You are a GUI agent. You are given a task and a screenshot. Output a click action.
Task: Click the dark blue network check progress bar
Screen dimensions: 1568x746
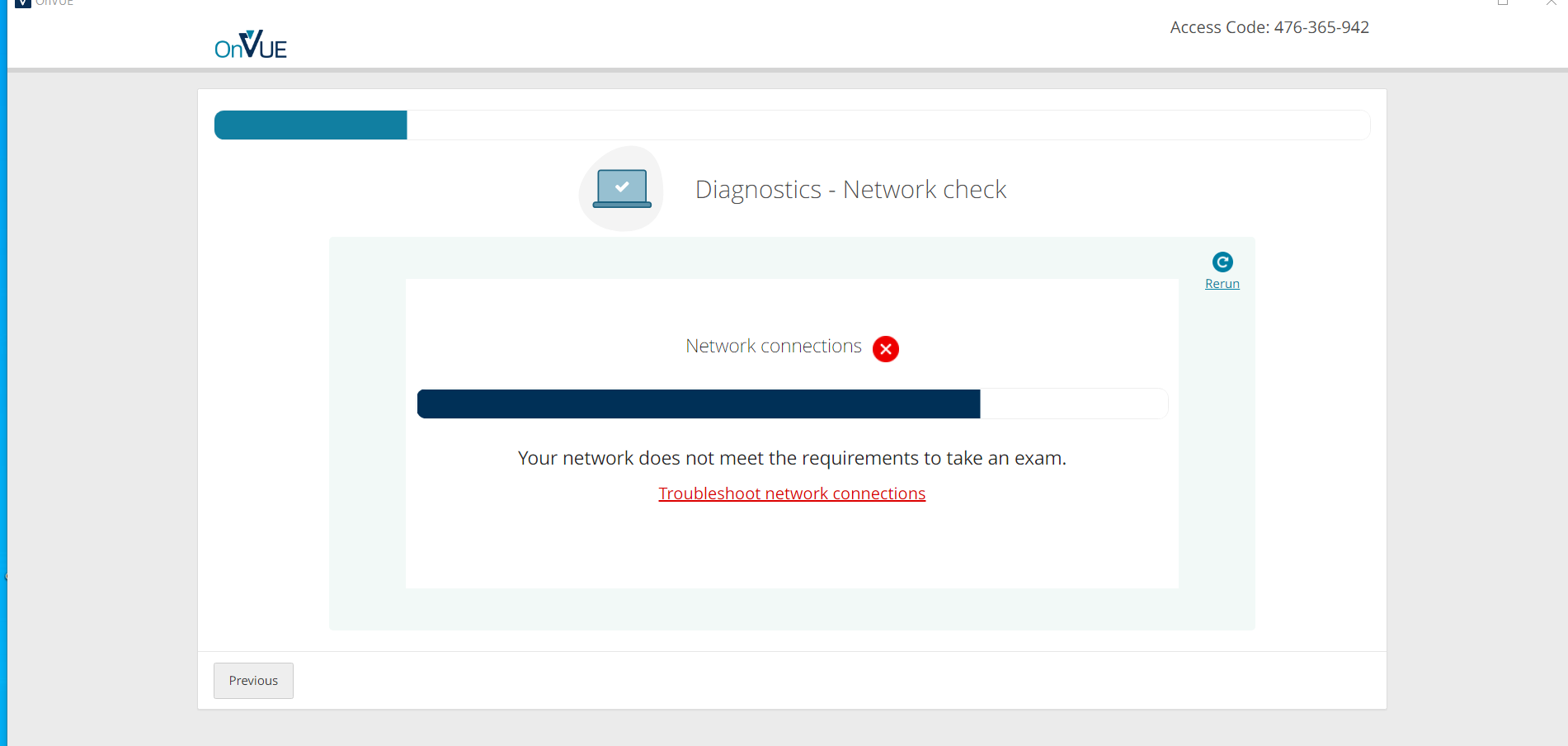[698, 404]
